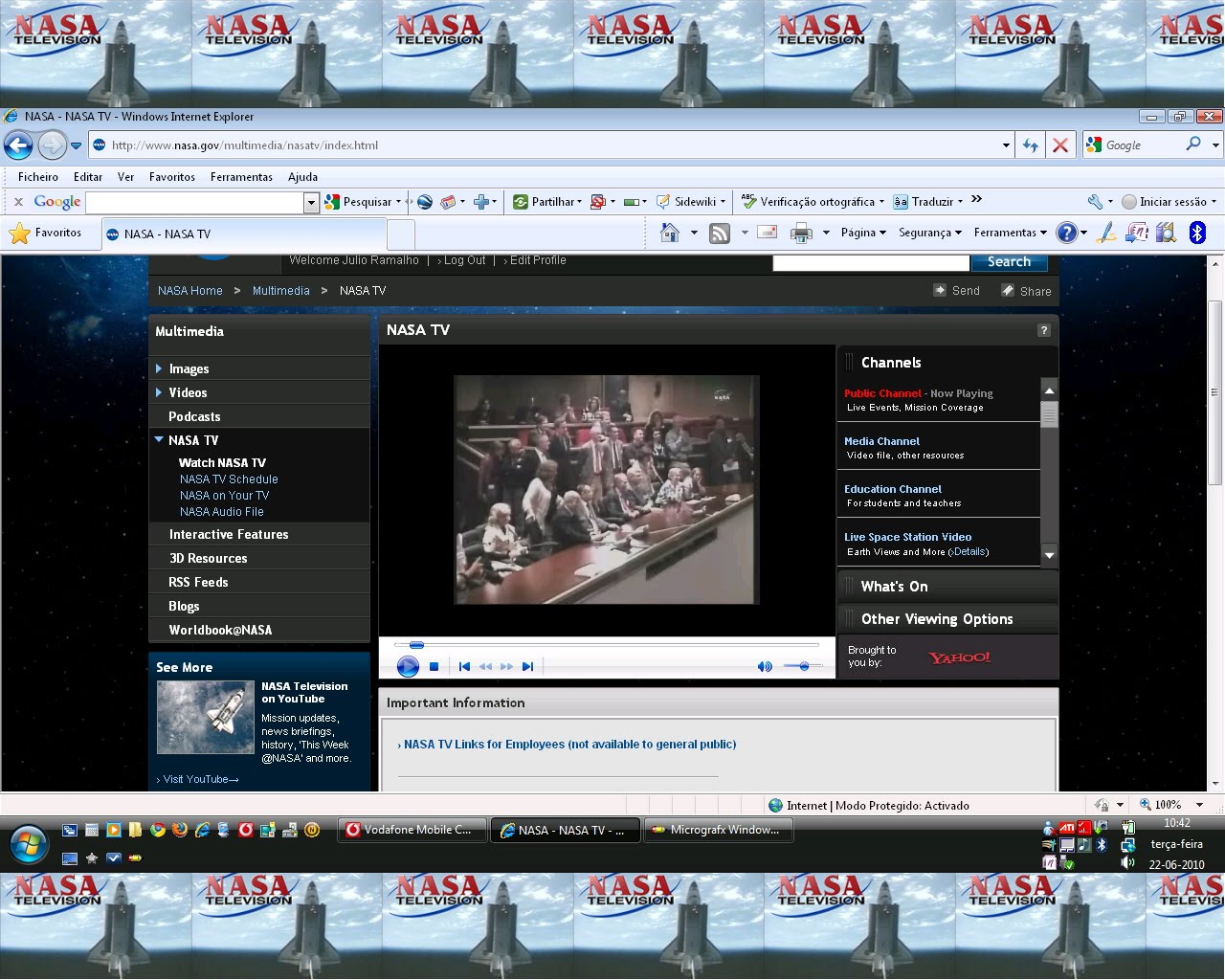Open the space shuttle YouTube thumbnail
Screen dimensions: 1225x980
click(206, 717)
